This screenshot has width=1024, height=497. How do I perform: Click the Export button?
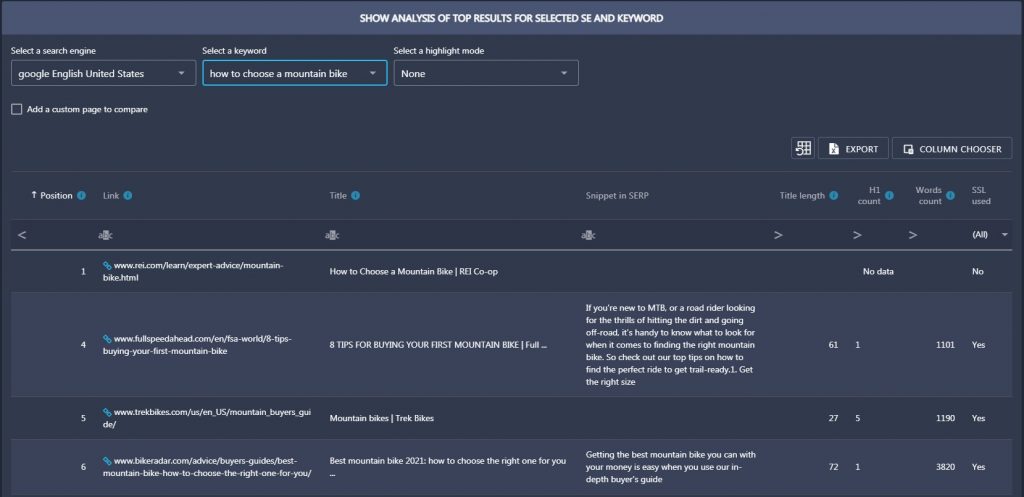tap(854, 148)
